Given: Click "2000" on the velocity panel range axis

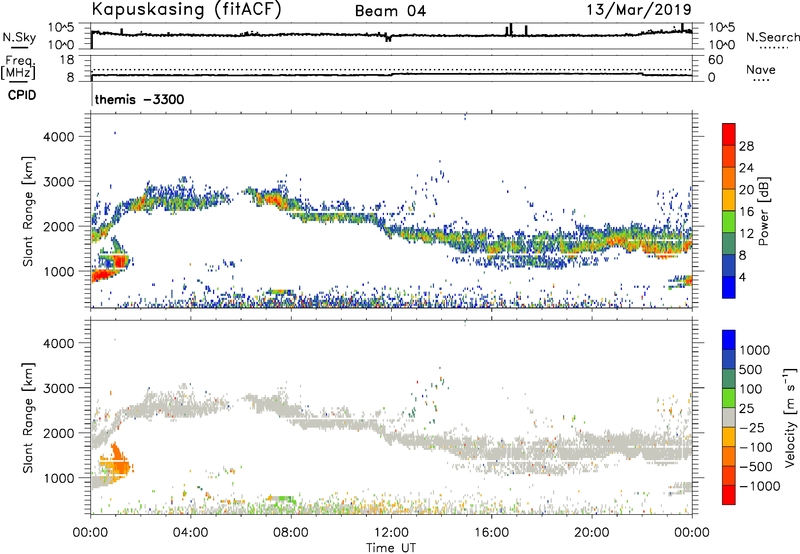Looking at the screenshot, I should tap(59, 433).
